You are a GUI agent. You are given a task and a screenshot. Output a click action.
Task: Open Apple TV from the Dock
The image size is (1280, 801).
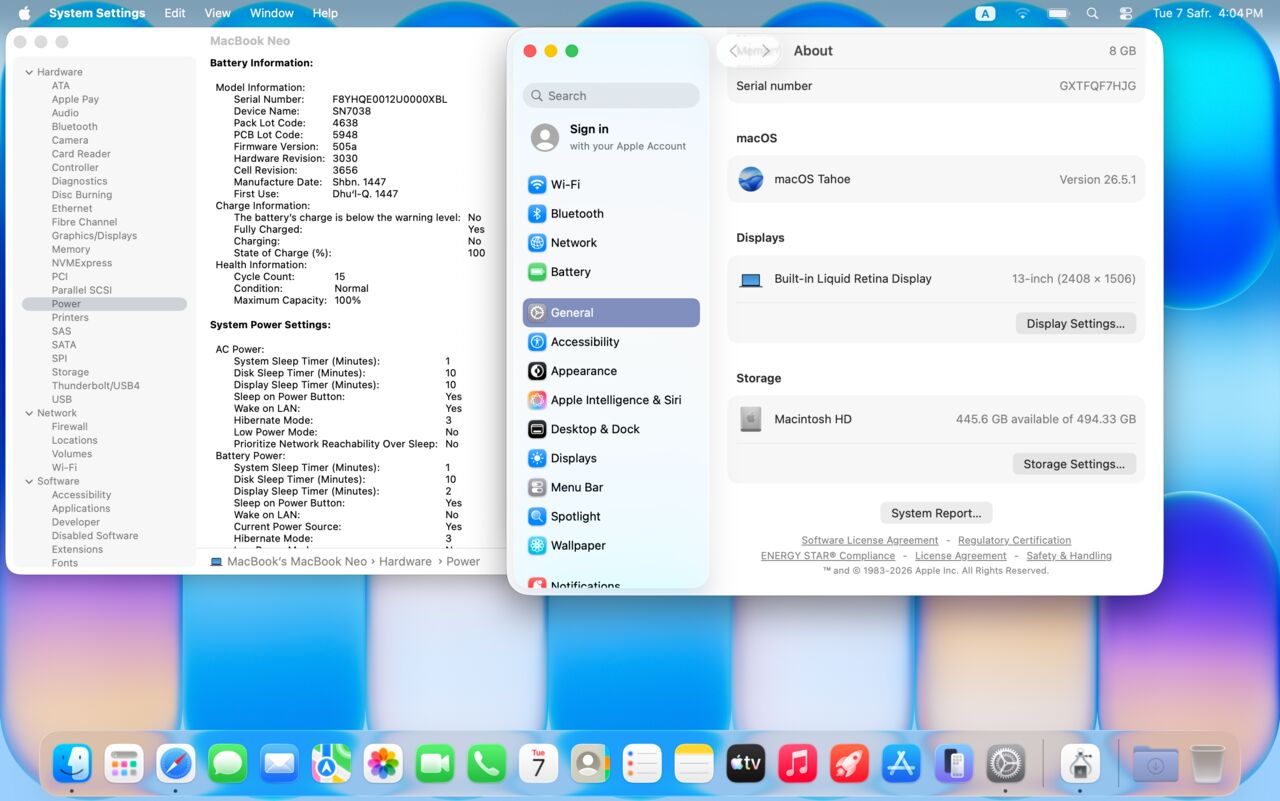point(746,765)
